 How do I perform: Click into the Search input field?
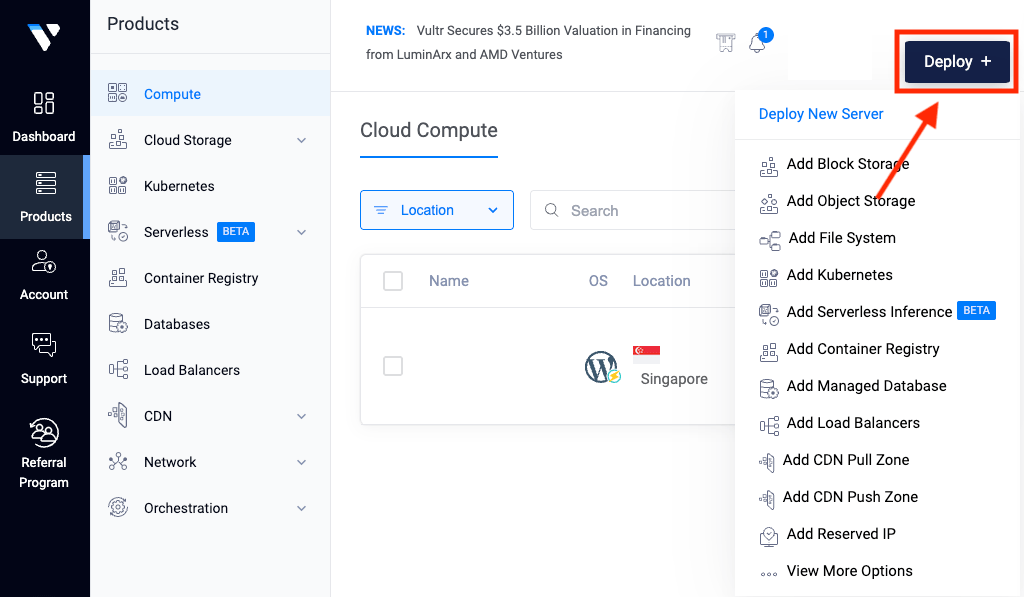tap(633, 210)
